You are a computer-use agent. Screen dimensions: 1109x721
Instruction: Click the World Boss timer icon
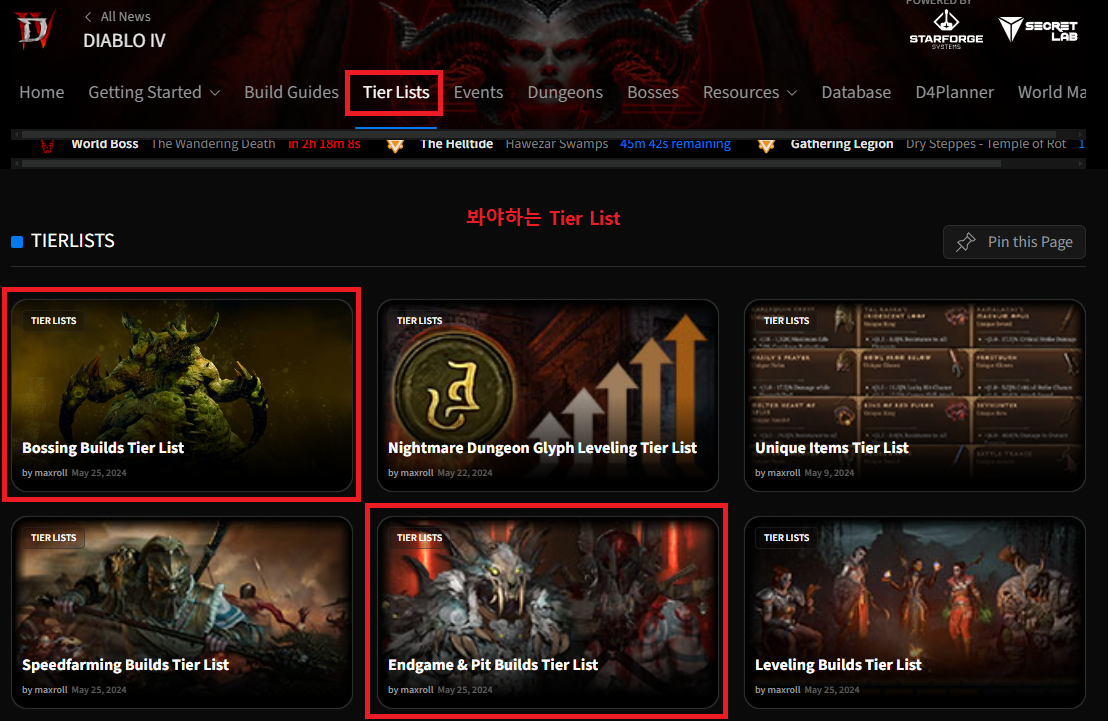(x=47, y=146)
